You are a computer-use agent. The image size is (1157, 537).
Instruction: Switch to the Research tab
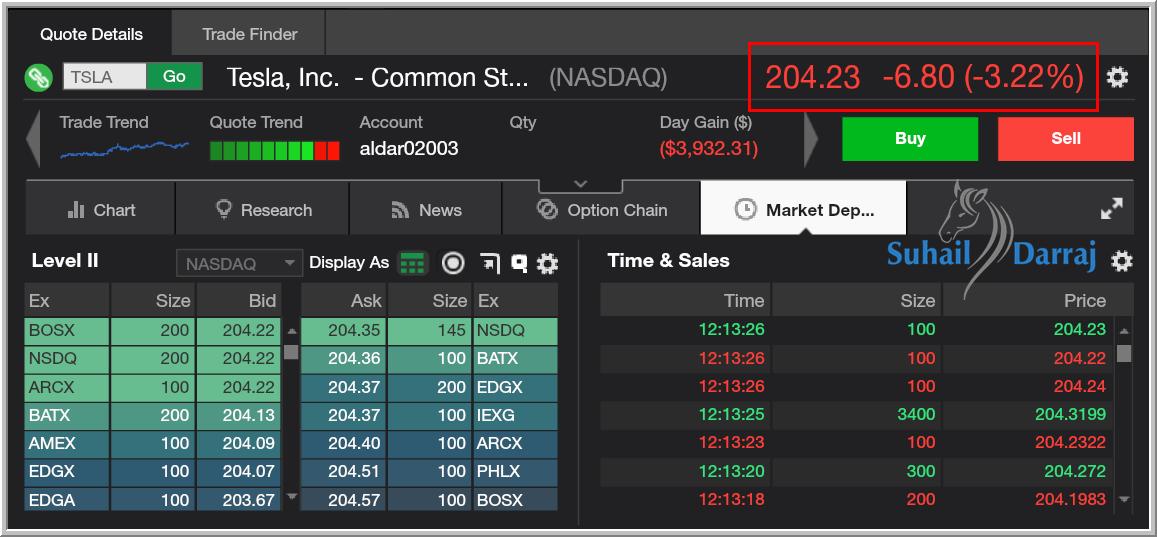pyautogui.click(x=263, y=209)
